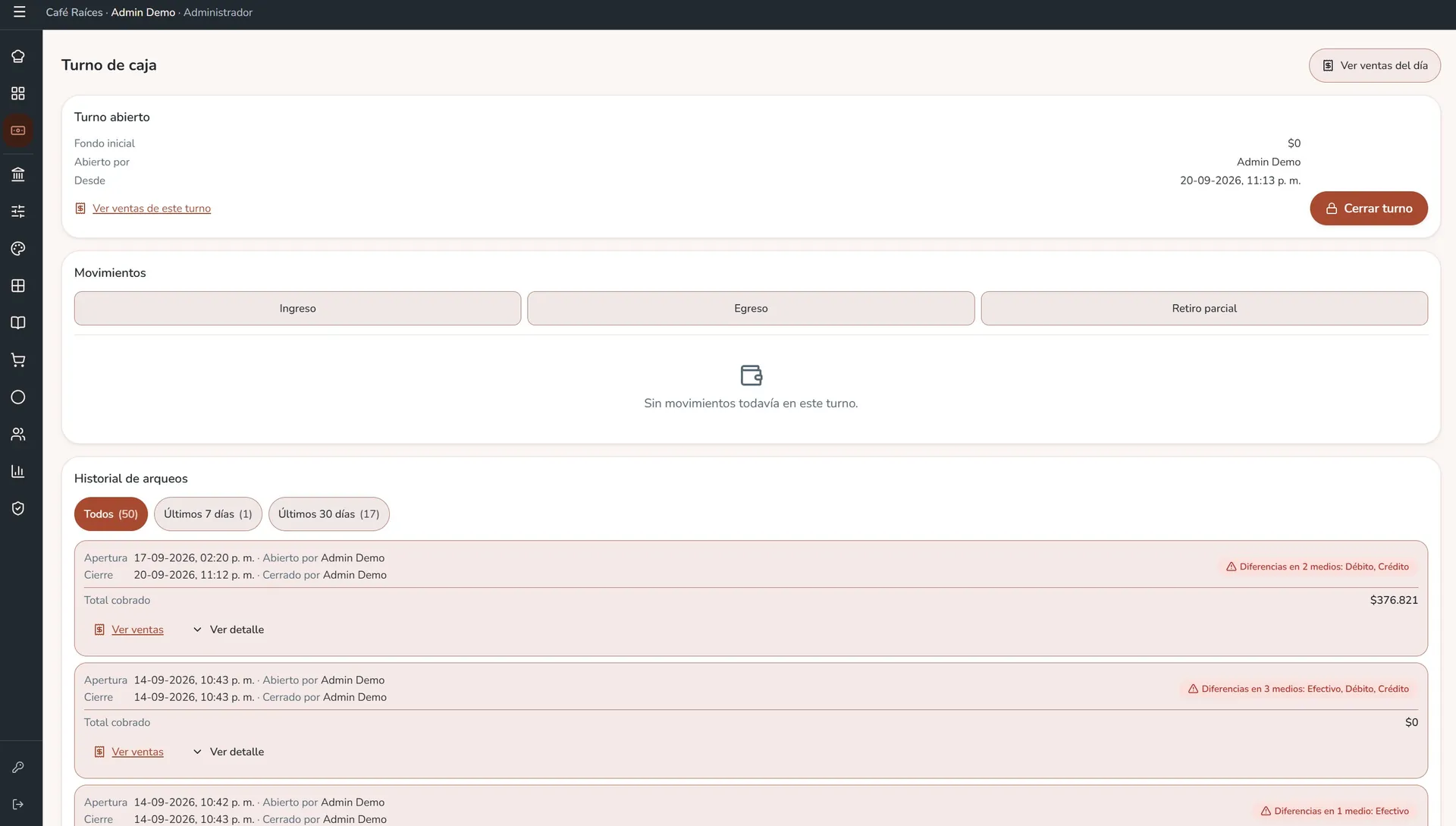
Task: Open 'Ver ventas' for the 14-09-2026 10:43 arqueo
Action: 137,752
